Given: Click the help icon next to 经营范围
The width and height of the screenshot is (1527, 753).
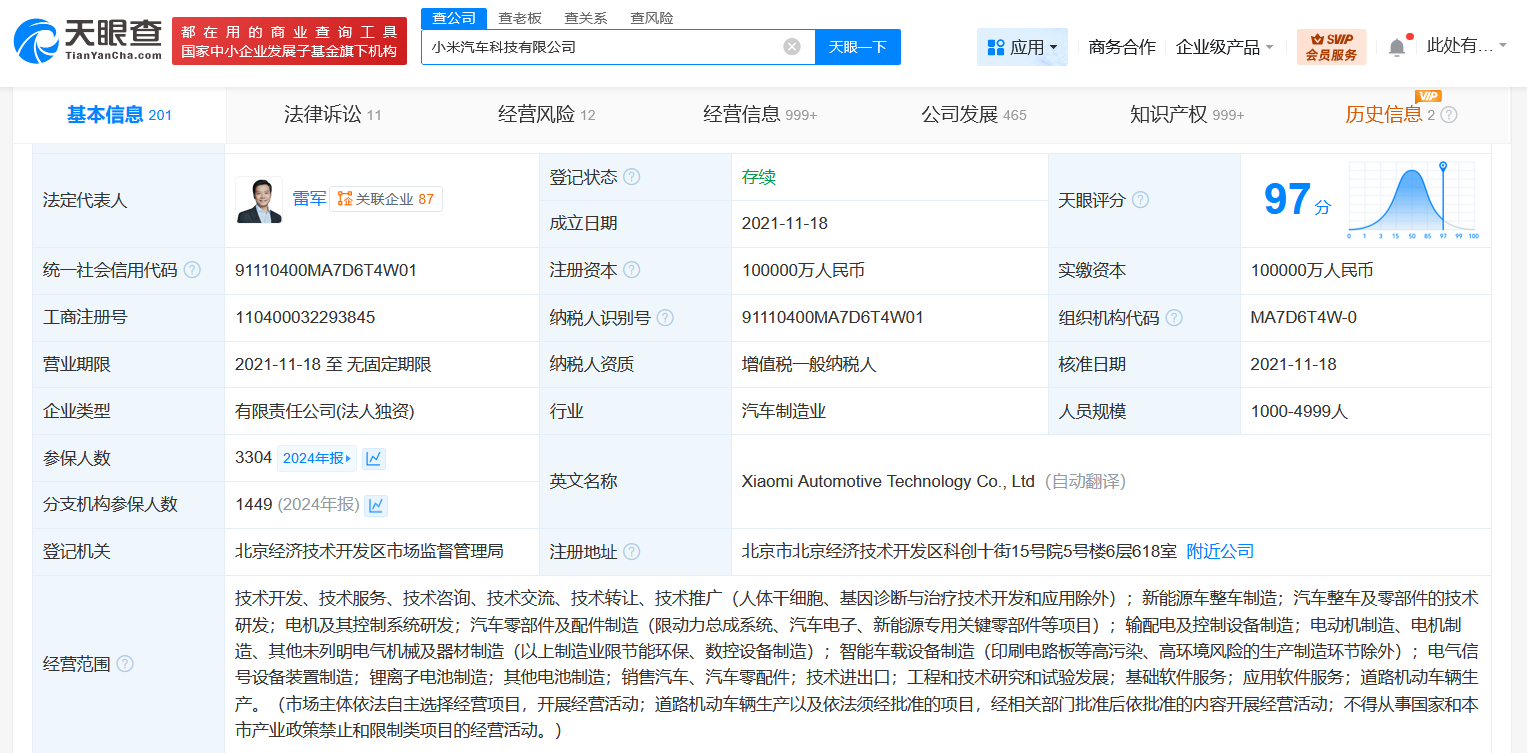Looking at the screenshot, I should [x=124, y=663].
